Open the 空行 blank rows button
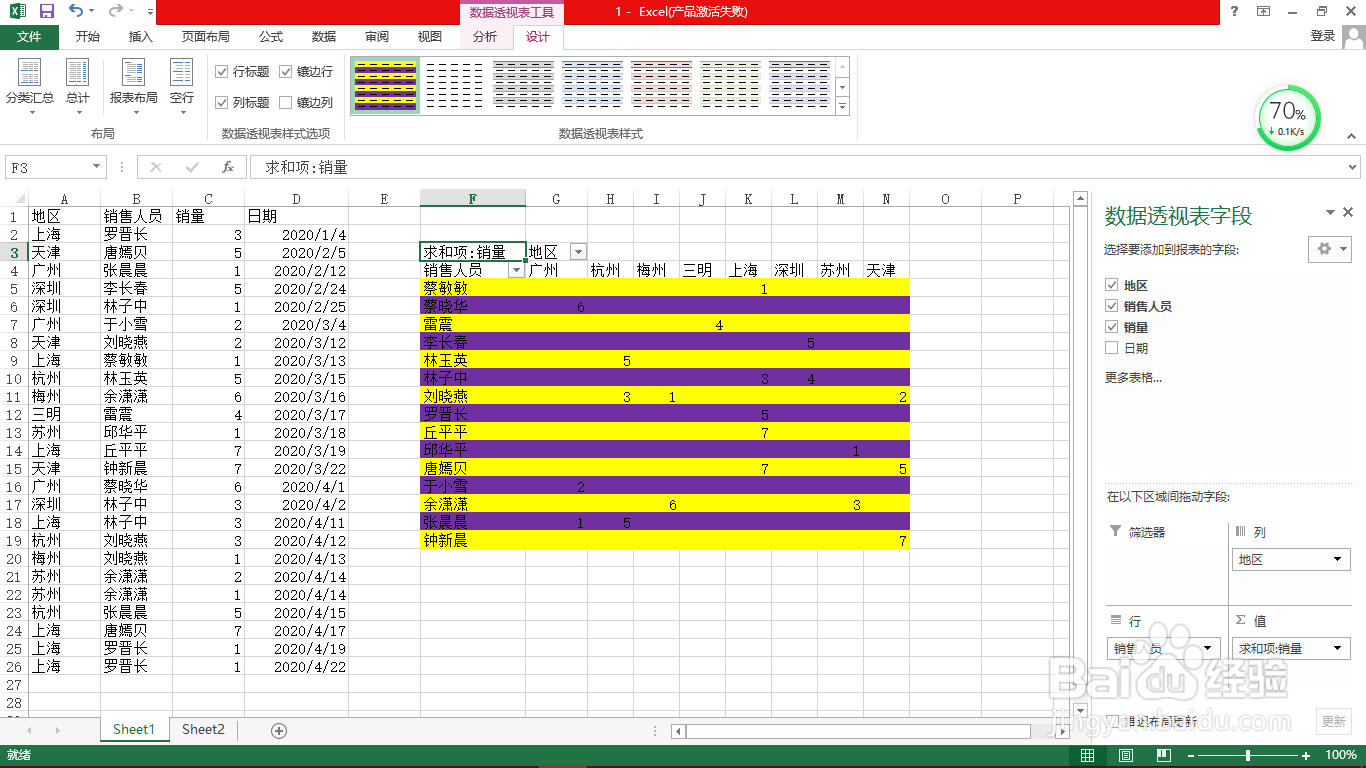 [x=182, y=87]
